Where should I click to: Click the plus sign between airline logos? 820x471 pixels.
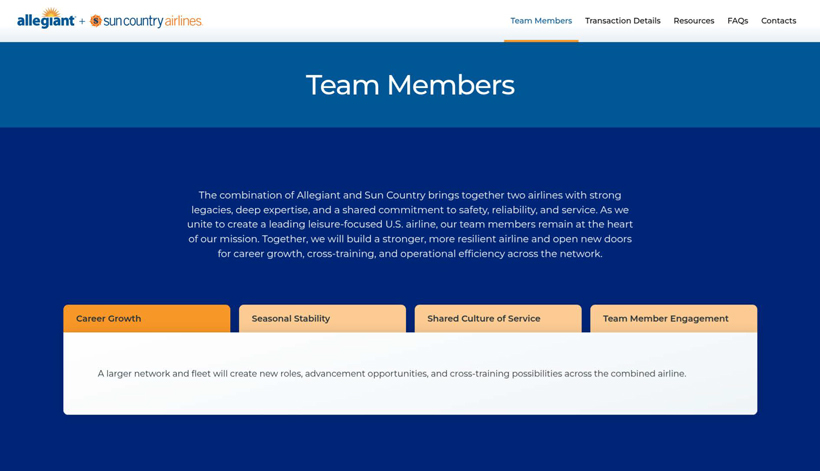82,21
